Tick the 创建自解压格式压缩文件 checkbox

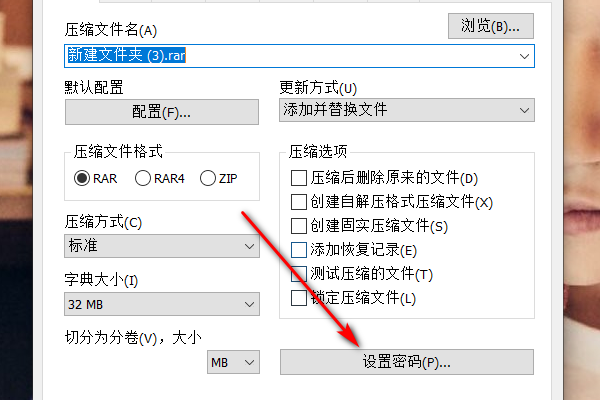click(x=298, y=203)
